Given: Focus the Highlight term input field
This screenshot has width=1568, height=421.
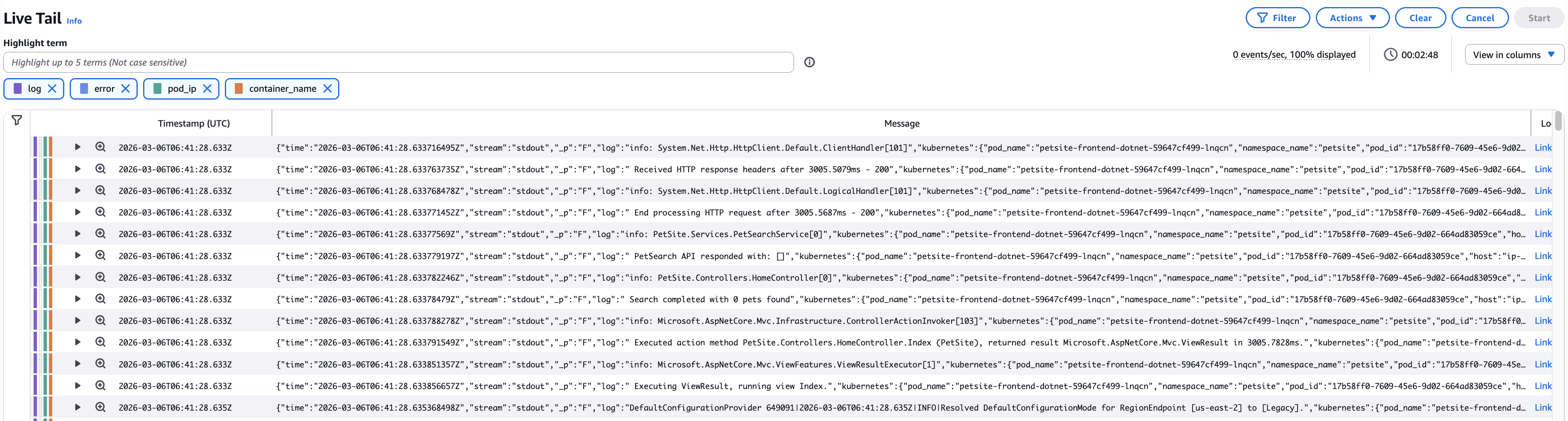Looking at the screenshot, I should [x=398, y=62].
